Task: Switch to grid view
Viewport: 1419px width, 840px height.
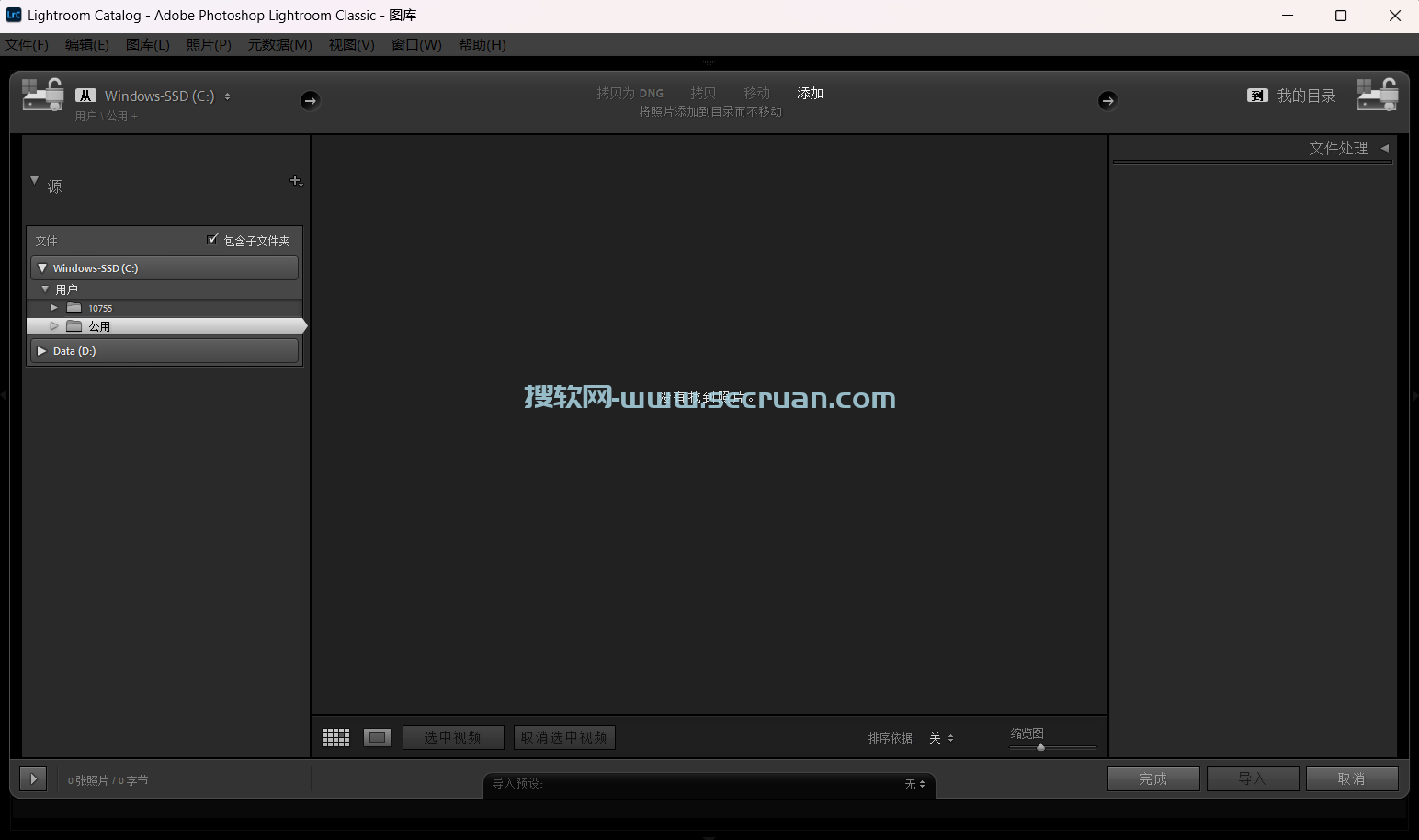Action: 335,737
